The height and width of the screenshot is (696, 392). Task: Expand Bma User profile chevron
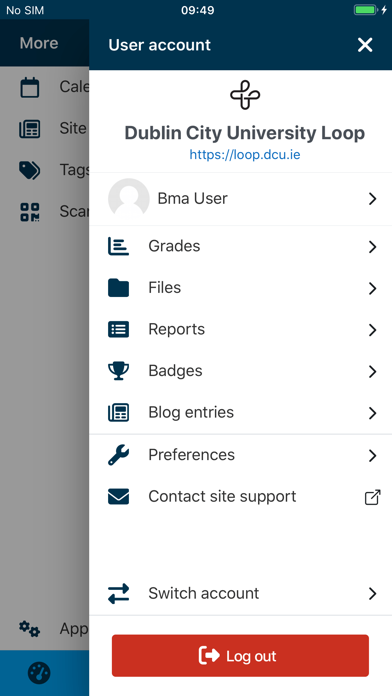[372, 199]
